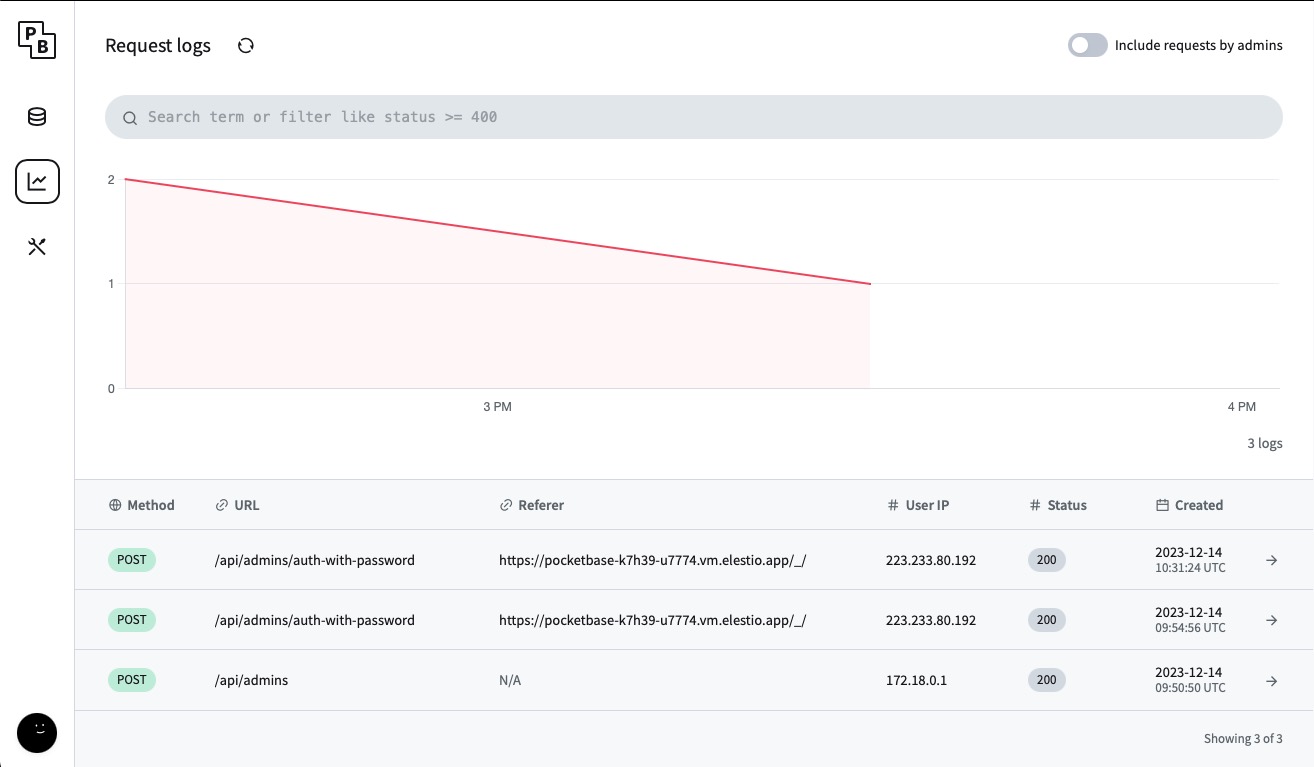Click the 3 logs label above the table
The height and width of the screenshot is (767, 1314).
1265,443
